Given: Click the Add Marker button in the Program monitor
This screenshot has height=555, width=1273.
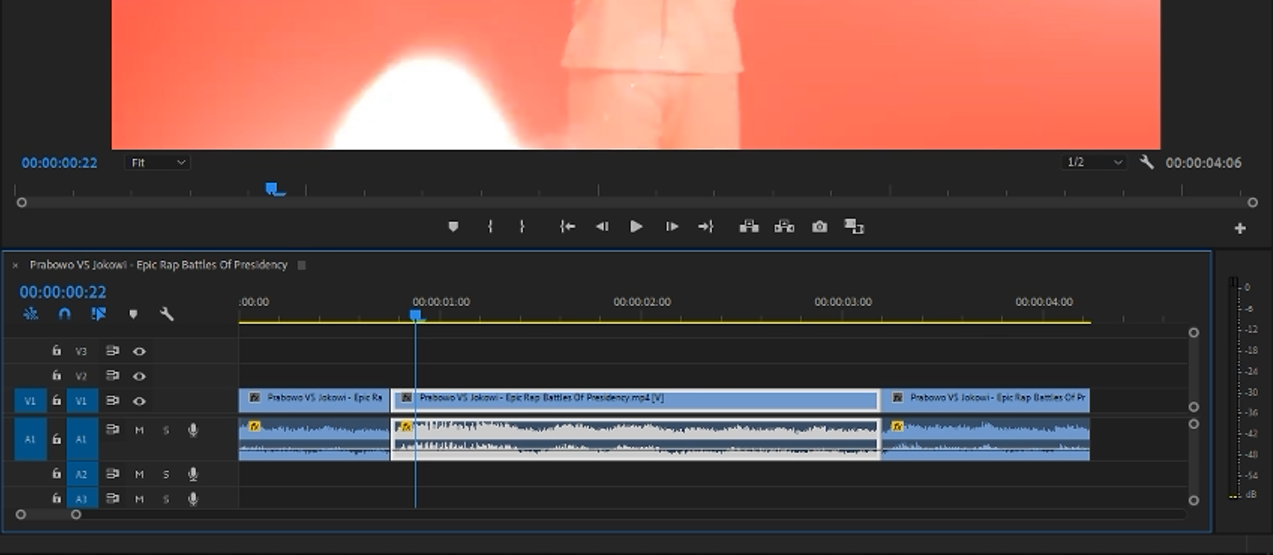Looking at the screenshot, I should coord(453,227).
